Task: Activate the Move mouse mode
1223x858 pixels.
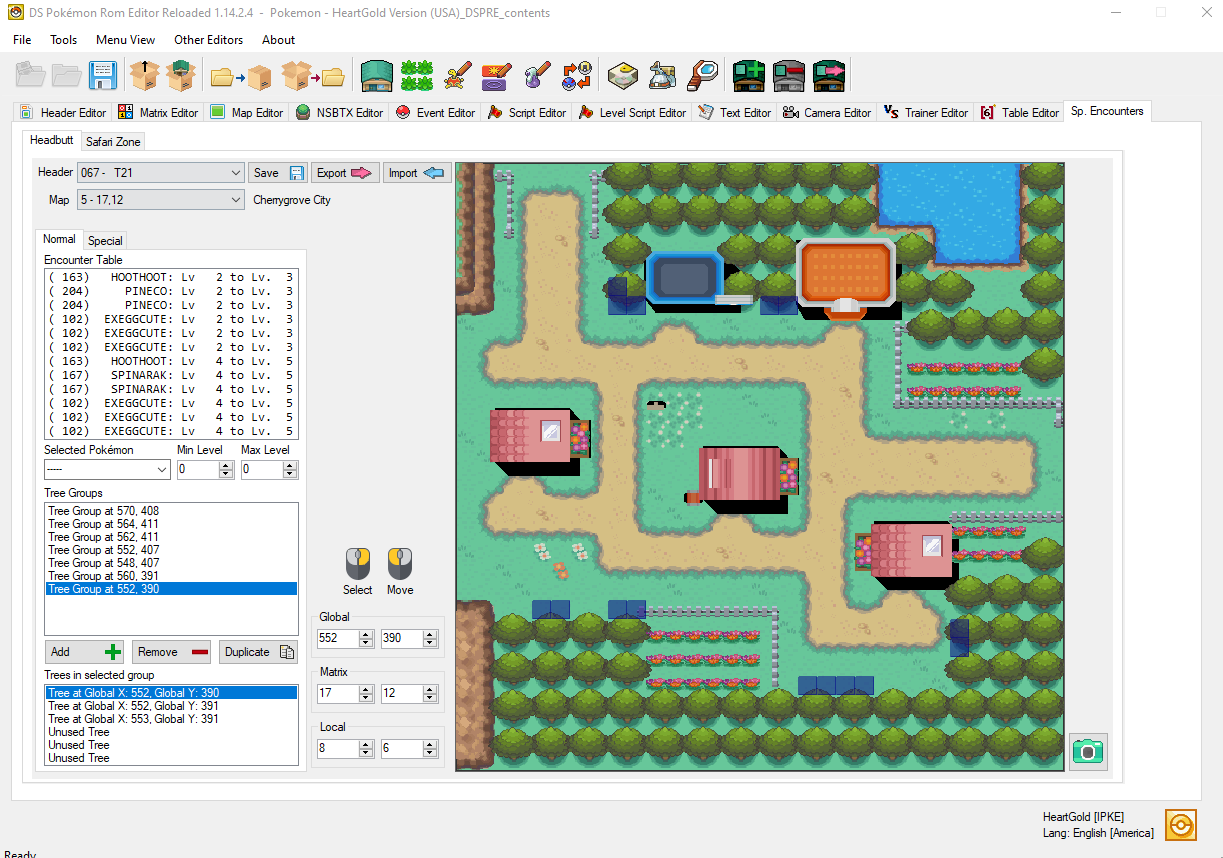Action: coord(400,565)
